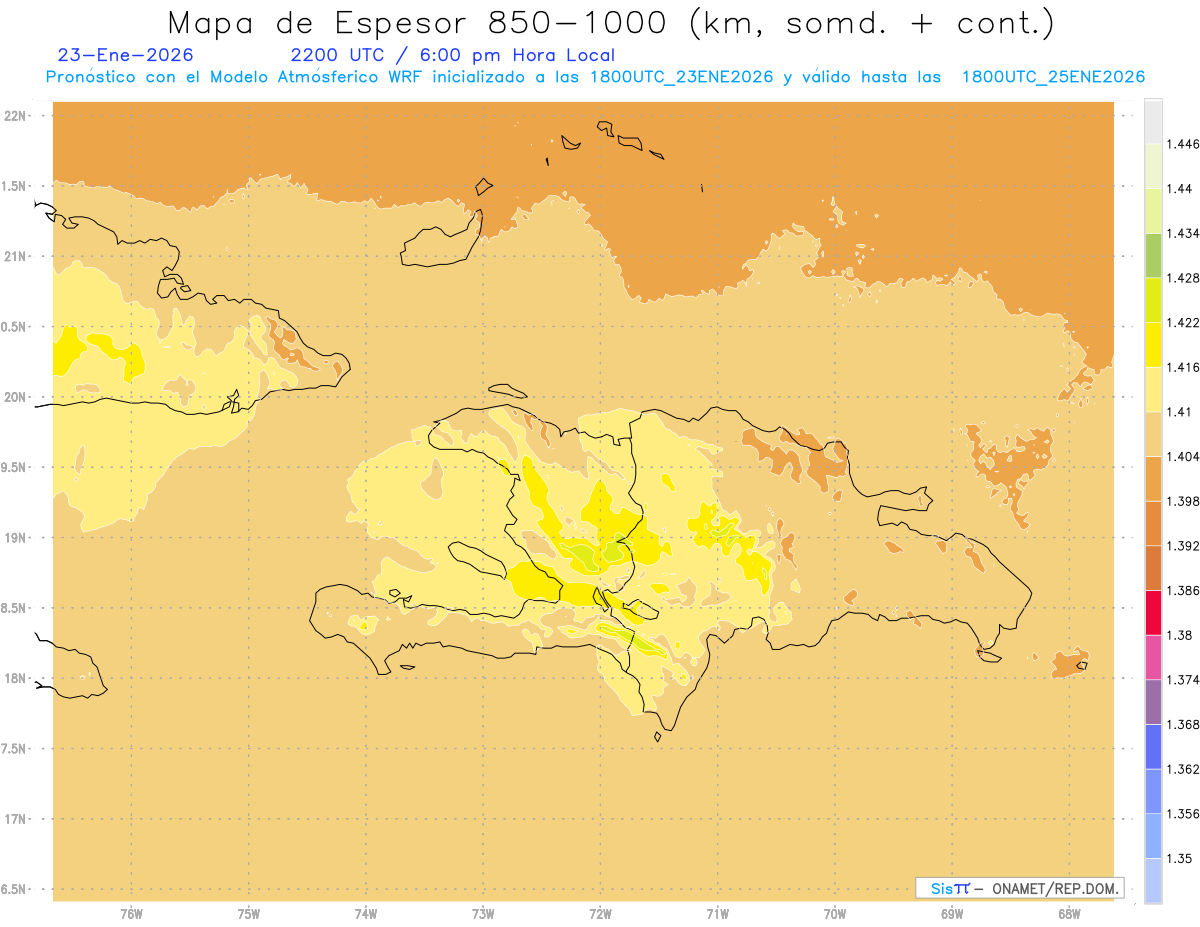The image size is (1200, 927).
Task: Click the legend value '1.368'
Action: pyautogui.click(x=1184, y=724)
